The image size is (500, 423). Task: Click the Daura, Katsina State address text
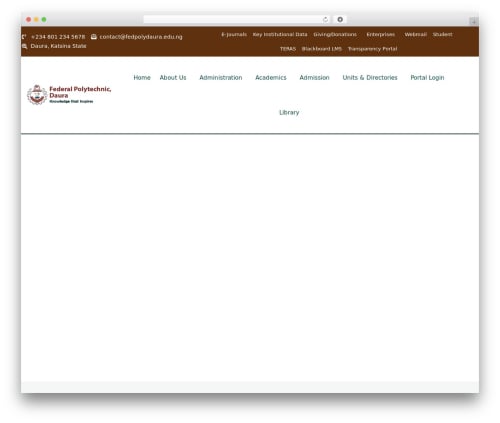58,46
